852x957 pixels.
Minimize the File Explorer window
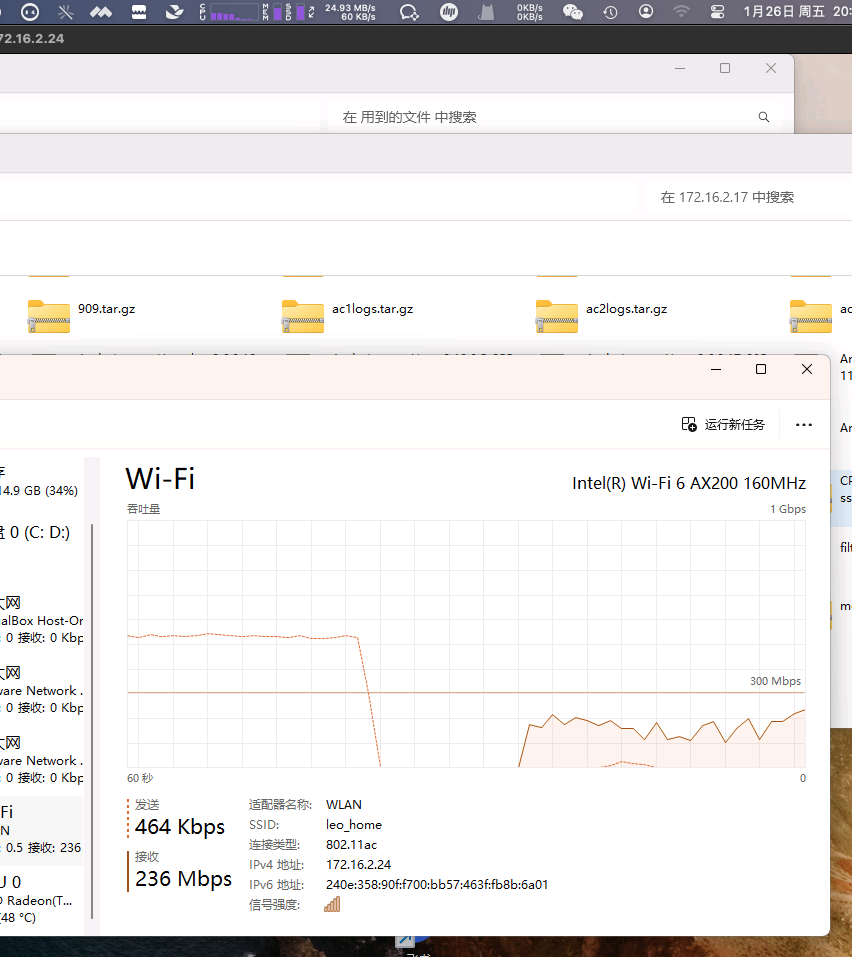680,68
